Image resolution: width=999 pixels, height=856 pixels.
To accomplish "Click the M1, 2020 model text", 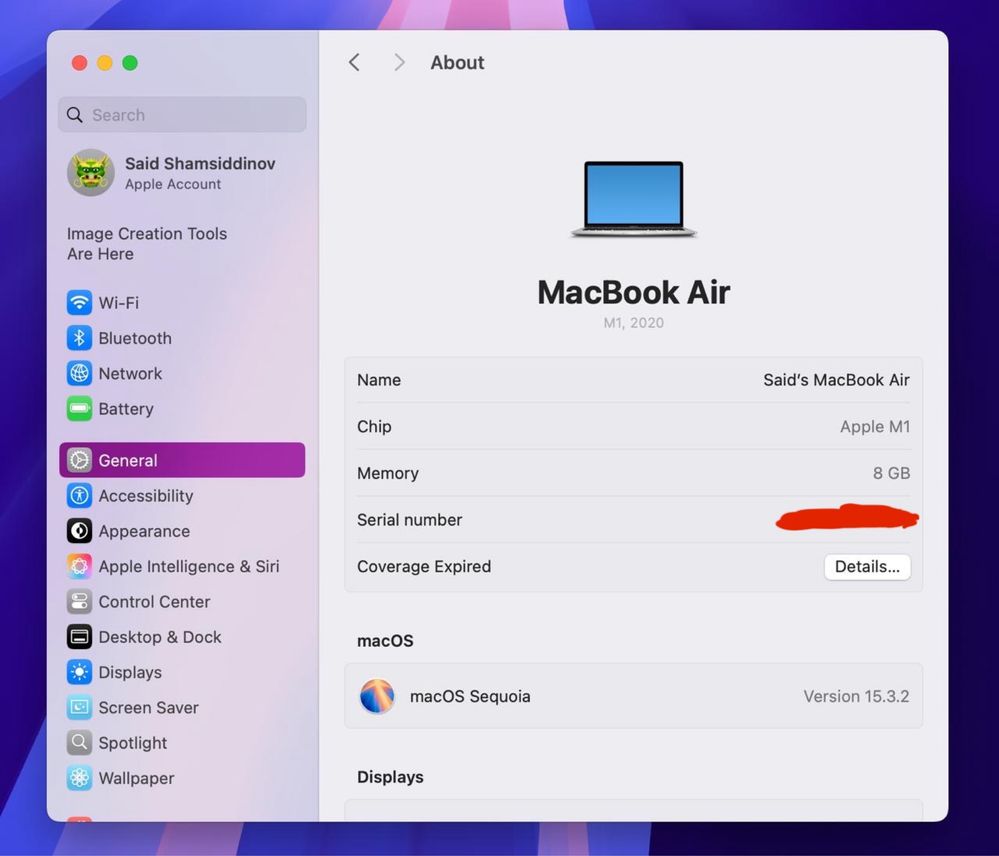I will point(634,323).
